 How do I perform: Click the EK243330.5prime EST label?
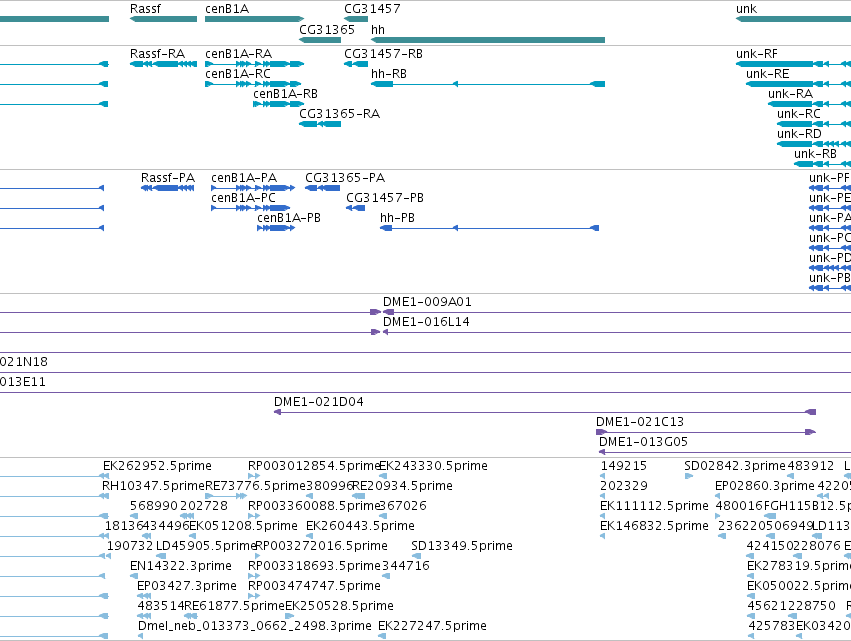(x=433, y=466)
